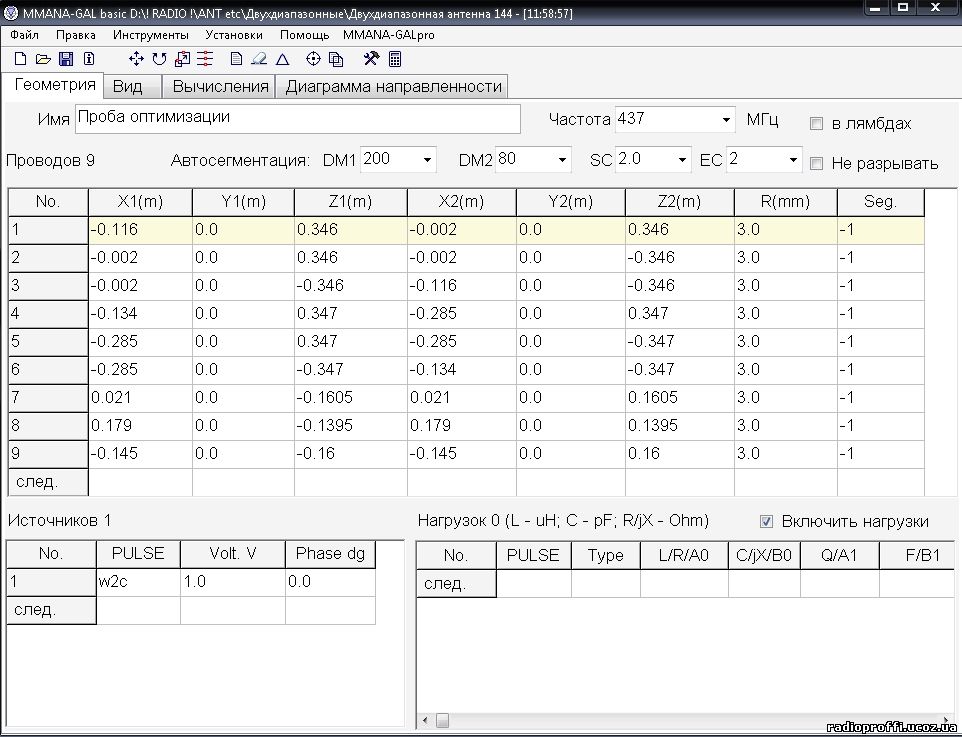Click the 'след.' row in loads table
This screenshot has width=962, height=737.
(x=685, y=584)
